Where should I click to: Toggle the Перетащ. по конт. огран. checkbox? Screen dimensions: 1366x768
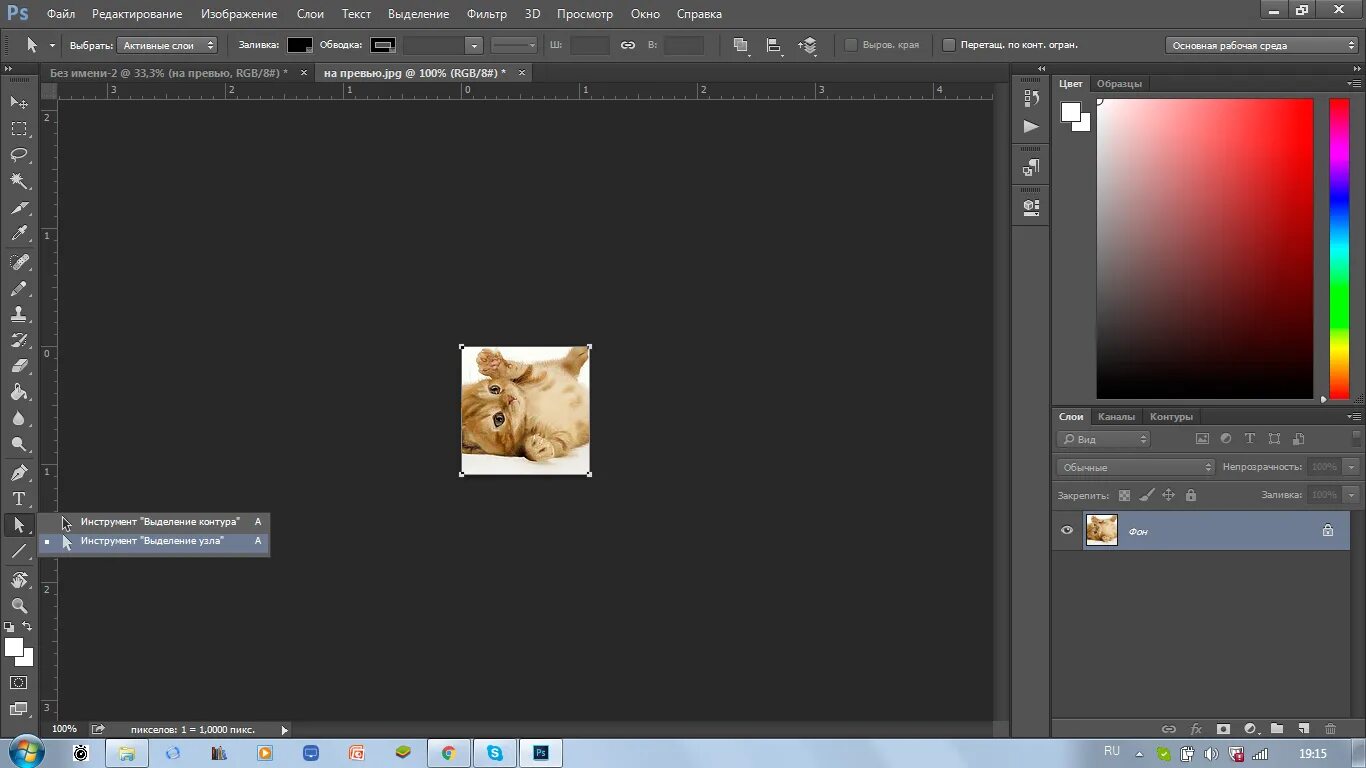click(x=949, y=45)
